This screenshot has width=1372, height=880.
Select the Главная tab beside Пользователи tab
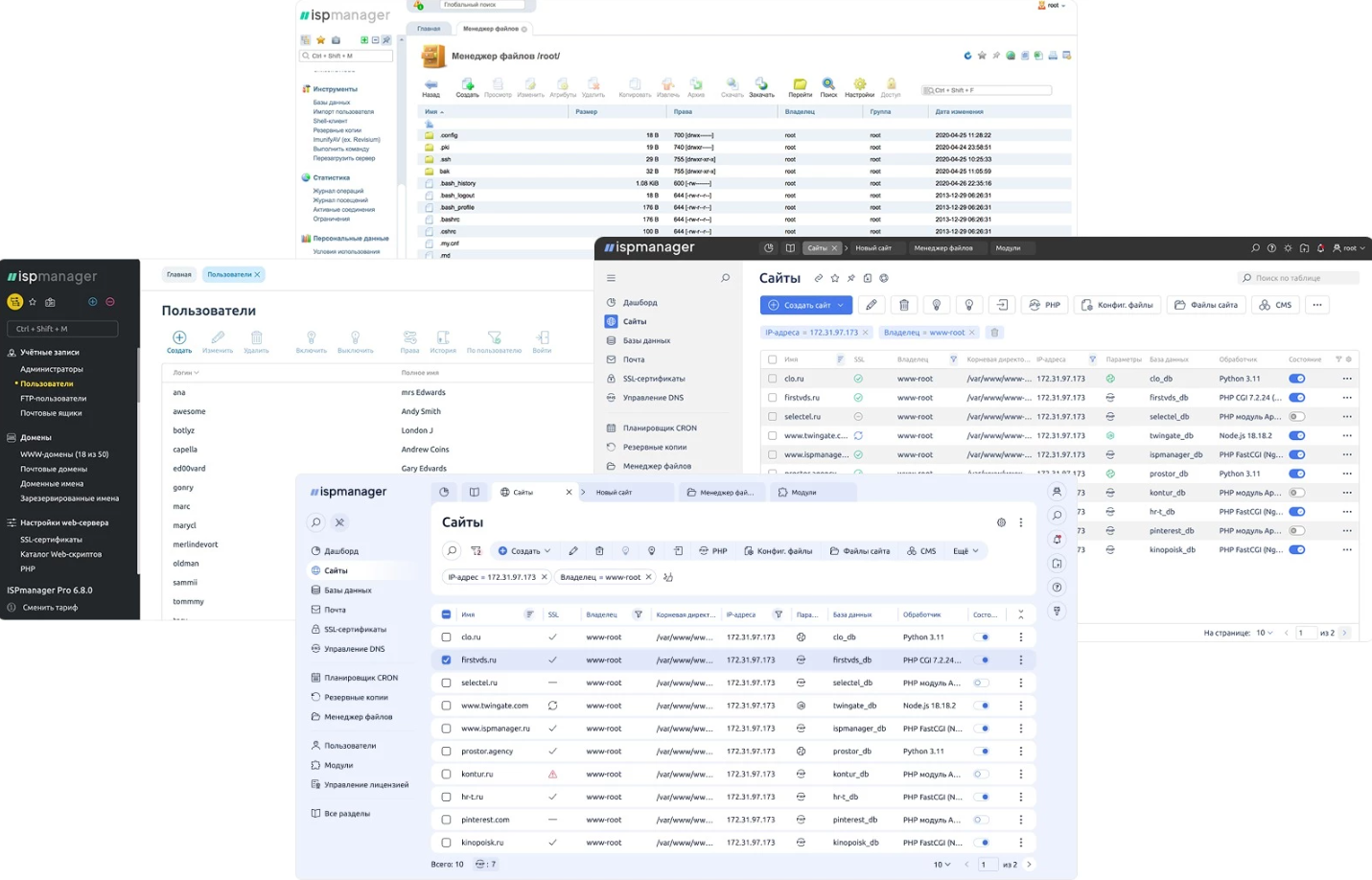tap(179, 274)
